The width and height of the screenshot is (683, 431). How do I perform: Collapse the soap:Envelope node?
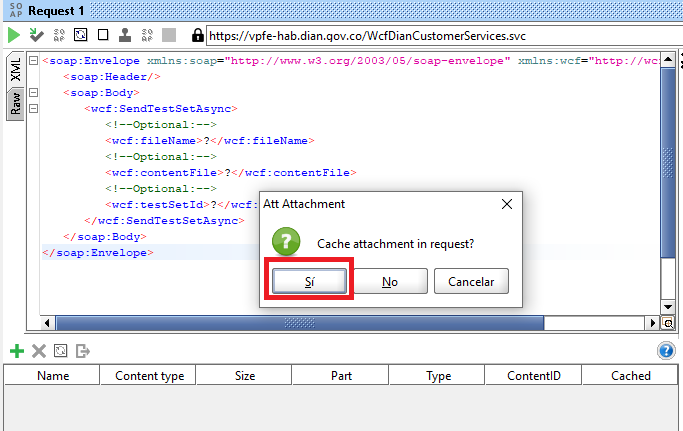pos(33,61)
